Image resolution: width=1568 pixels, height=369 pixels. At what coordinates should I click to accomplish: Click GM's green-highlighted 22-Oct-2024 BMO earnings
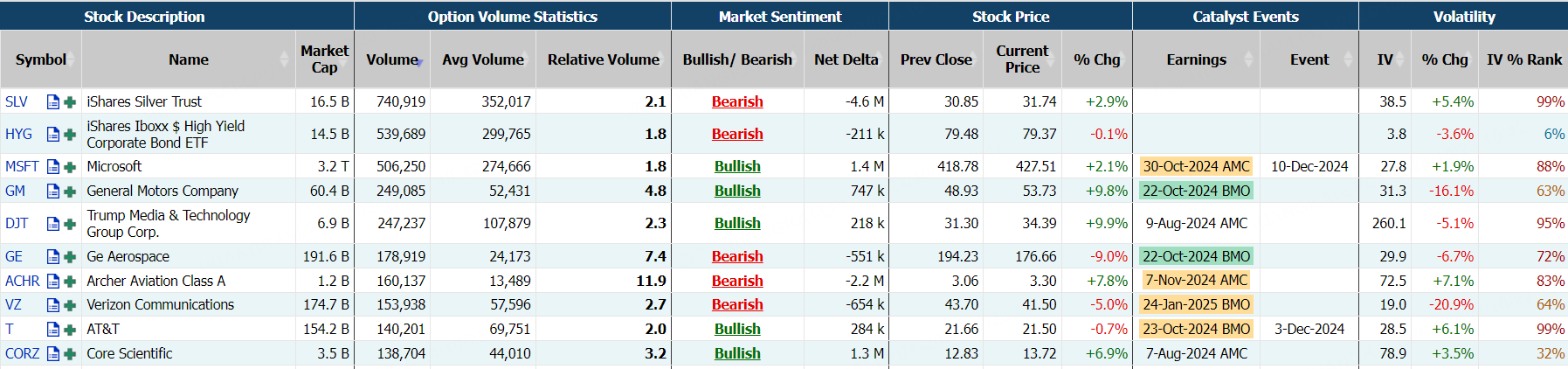(1196, 191)
